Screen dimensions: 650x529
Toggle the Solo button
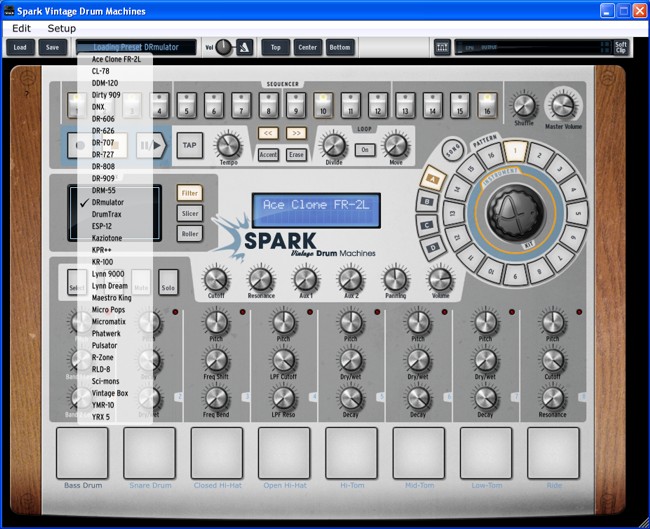[x=168, y=283]
